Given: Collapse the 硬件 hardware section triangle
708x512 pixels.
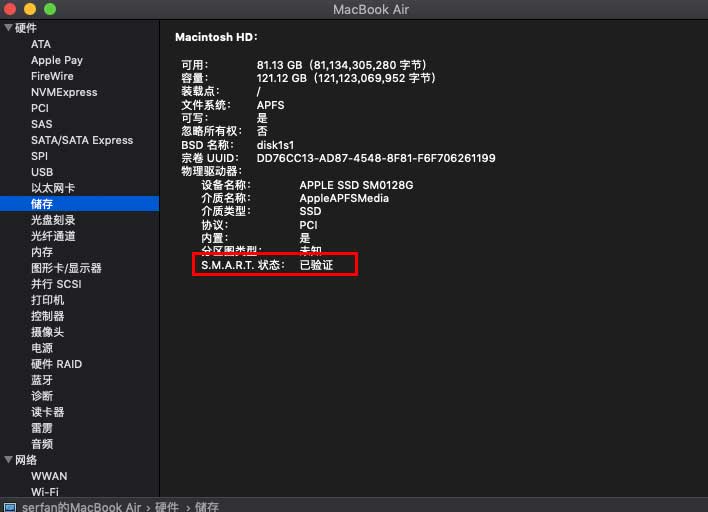Looking at the screenshot, I should tap(8, 28).
